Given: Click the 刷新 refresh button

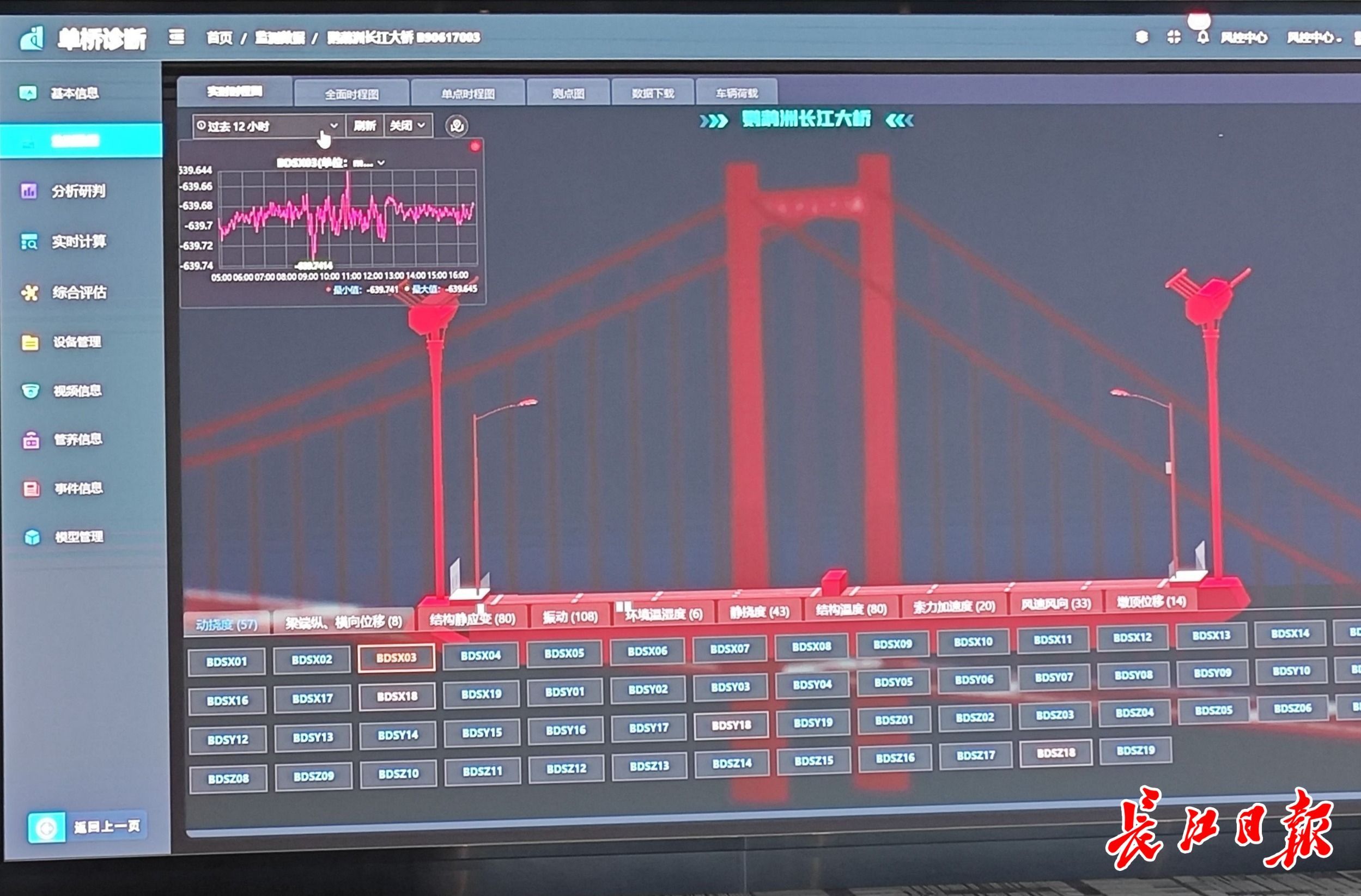Looking at the screenshot, I should [364, 126].
